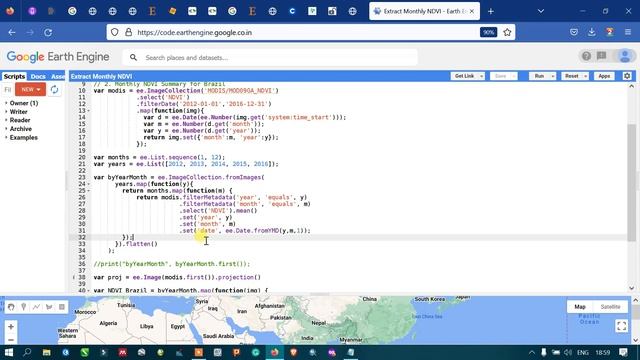Open the Earth Engine feedback icon
The image size is (640, 360).
[x=602, y=56]
